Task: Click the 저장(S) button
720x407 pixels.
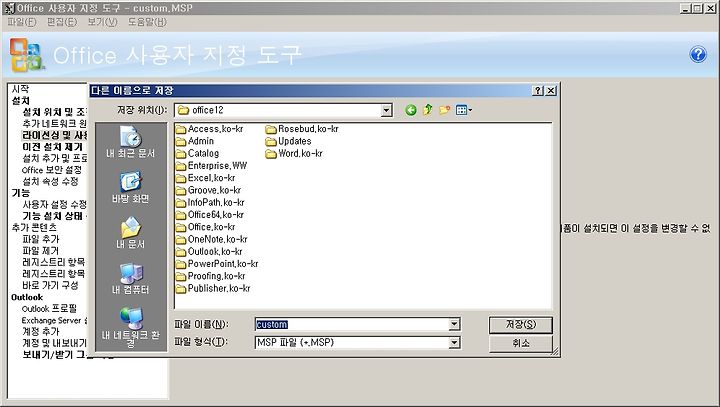Action: coord(521,325)
